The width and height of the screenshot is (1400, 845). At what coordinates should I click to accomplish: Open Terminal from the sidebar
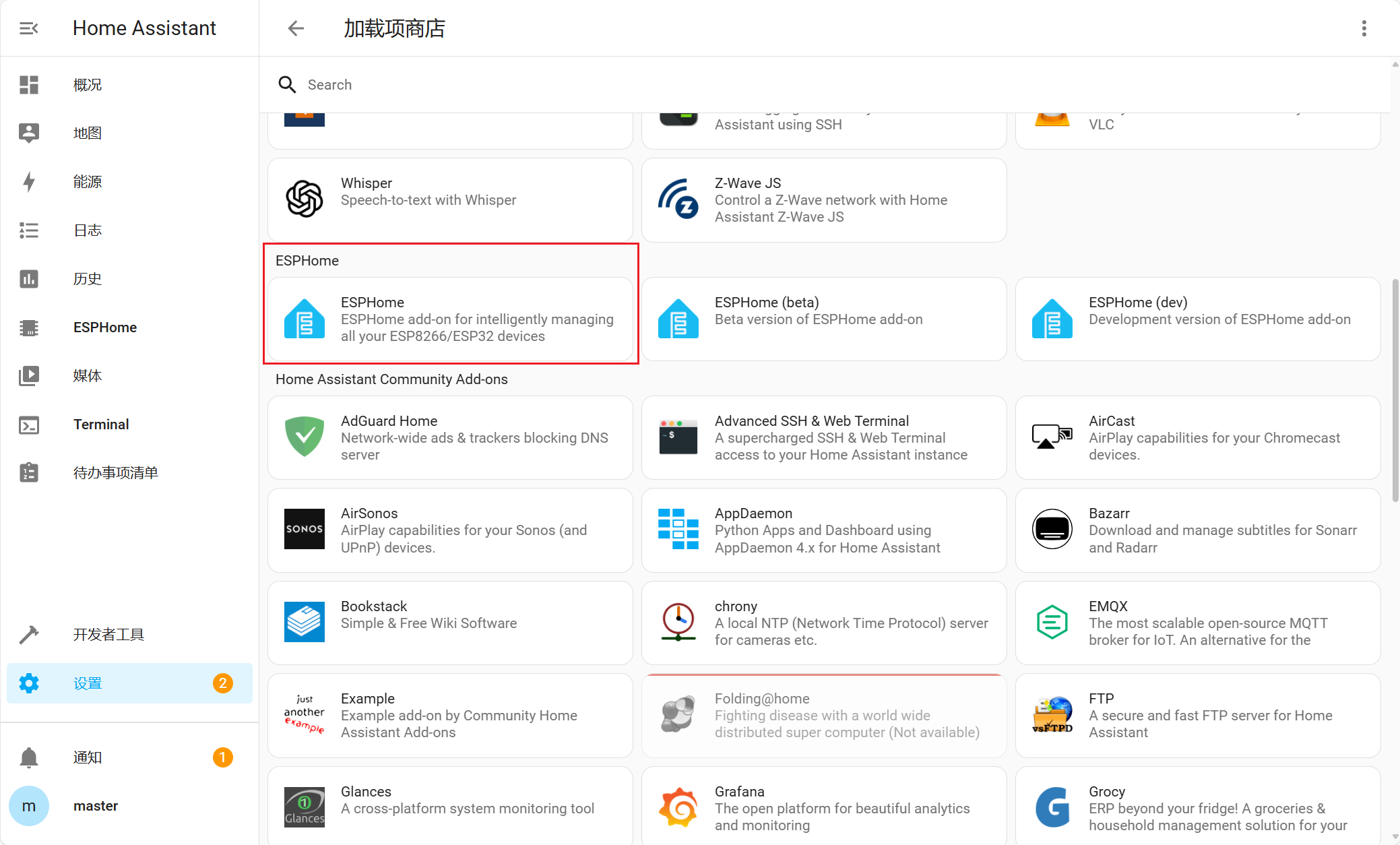click(x=101, y=425)
